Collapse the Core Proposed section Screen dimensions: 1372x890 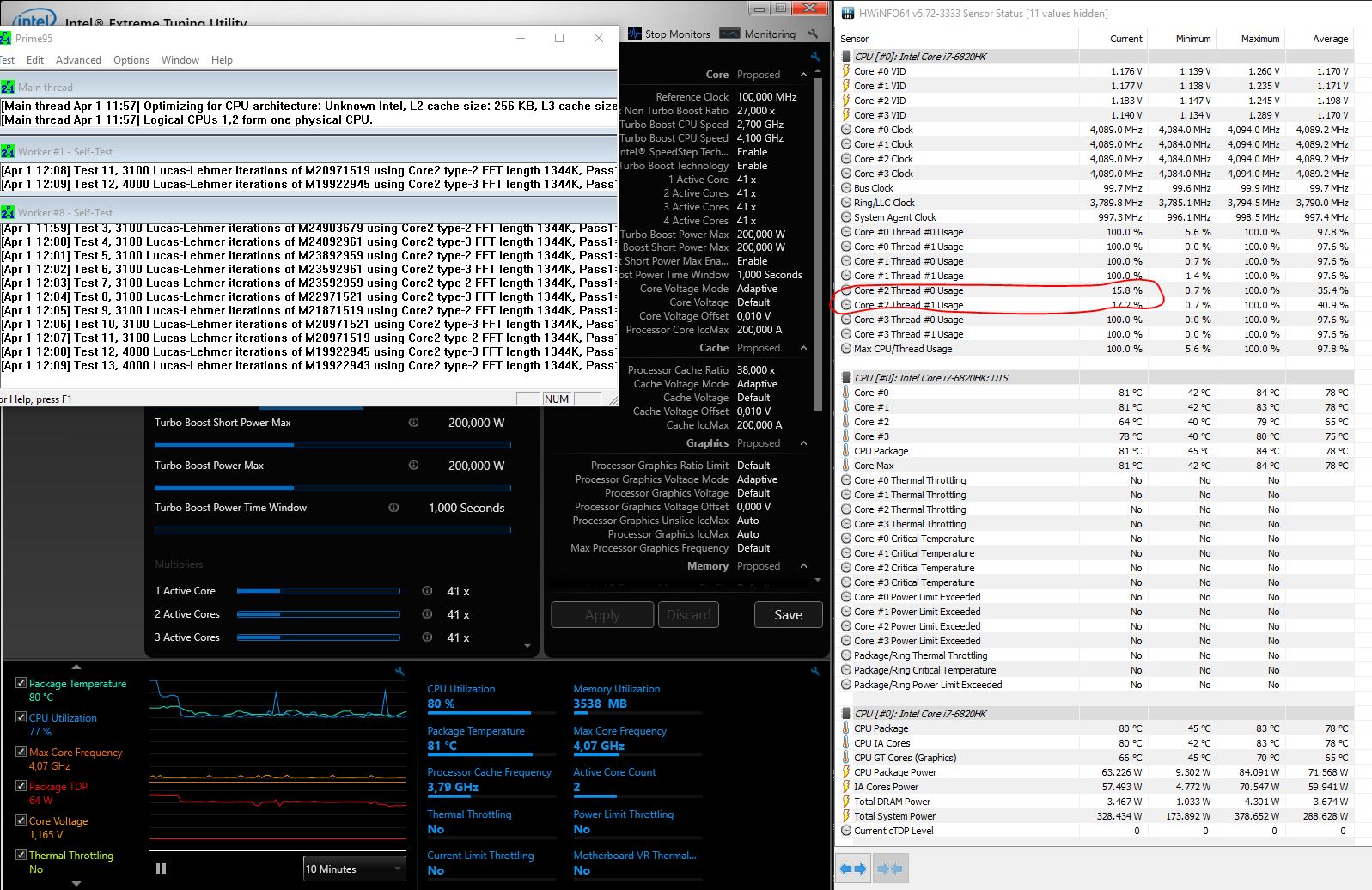[x=803, y=75]
